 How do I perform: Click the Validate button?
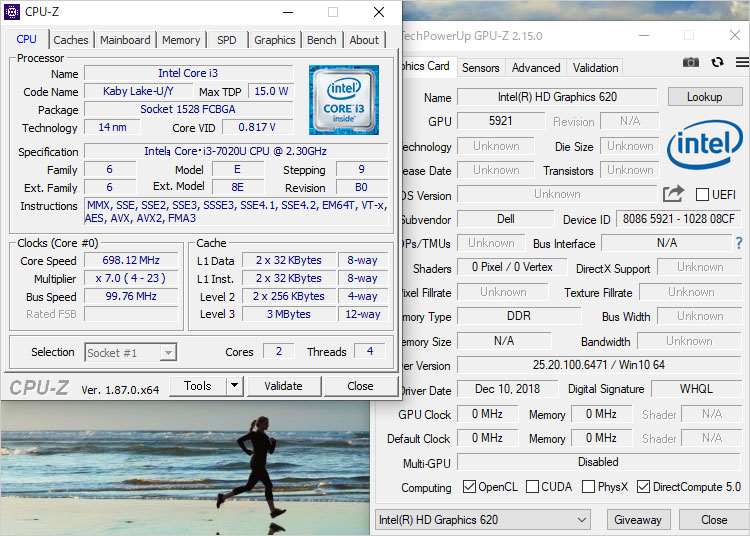(x=283, y=386)
